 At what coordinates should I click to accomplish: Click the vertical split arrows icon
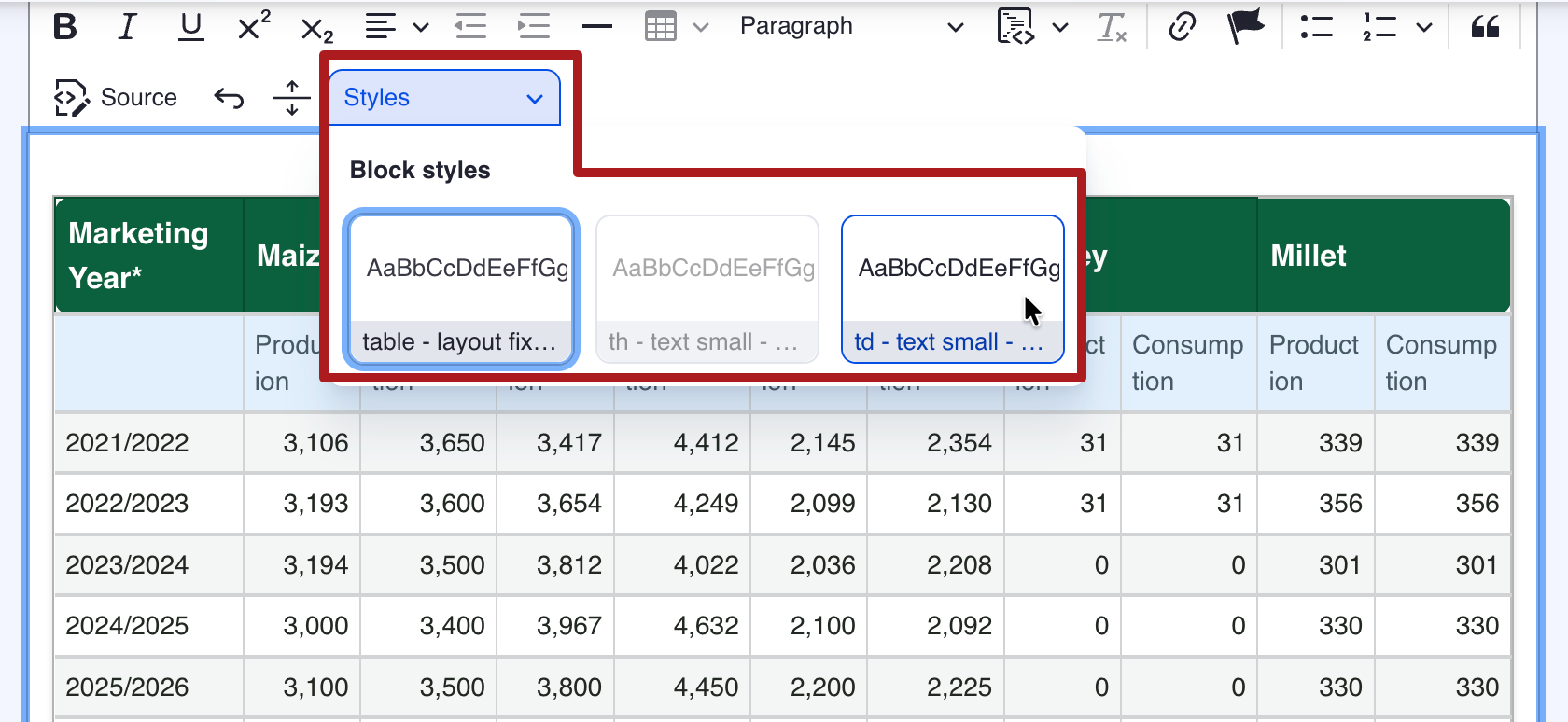click(x=292, y=97)
